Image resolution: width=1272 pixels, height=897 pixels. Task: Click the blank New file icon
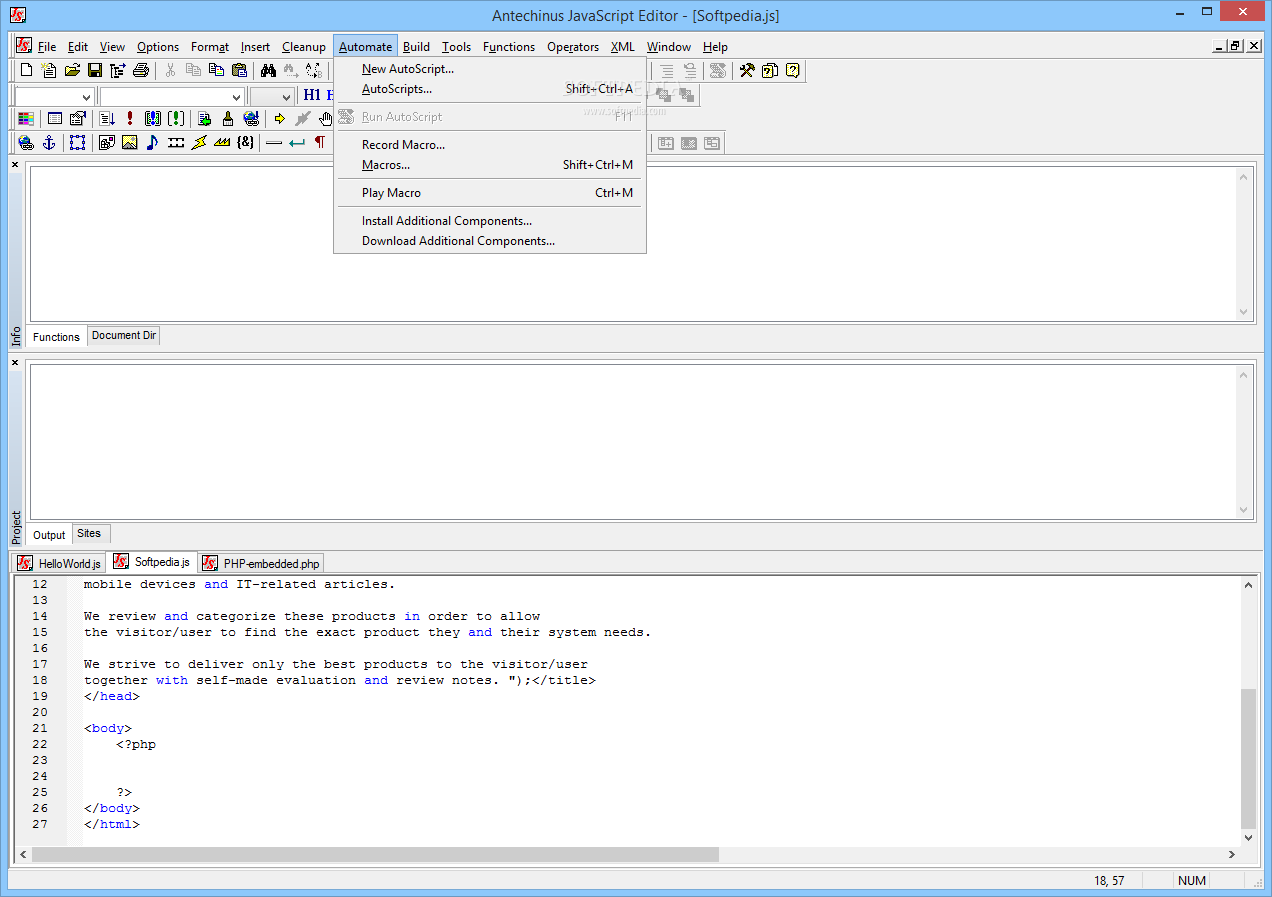(27, 70)
